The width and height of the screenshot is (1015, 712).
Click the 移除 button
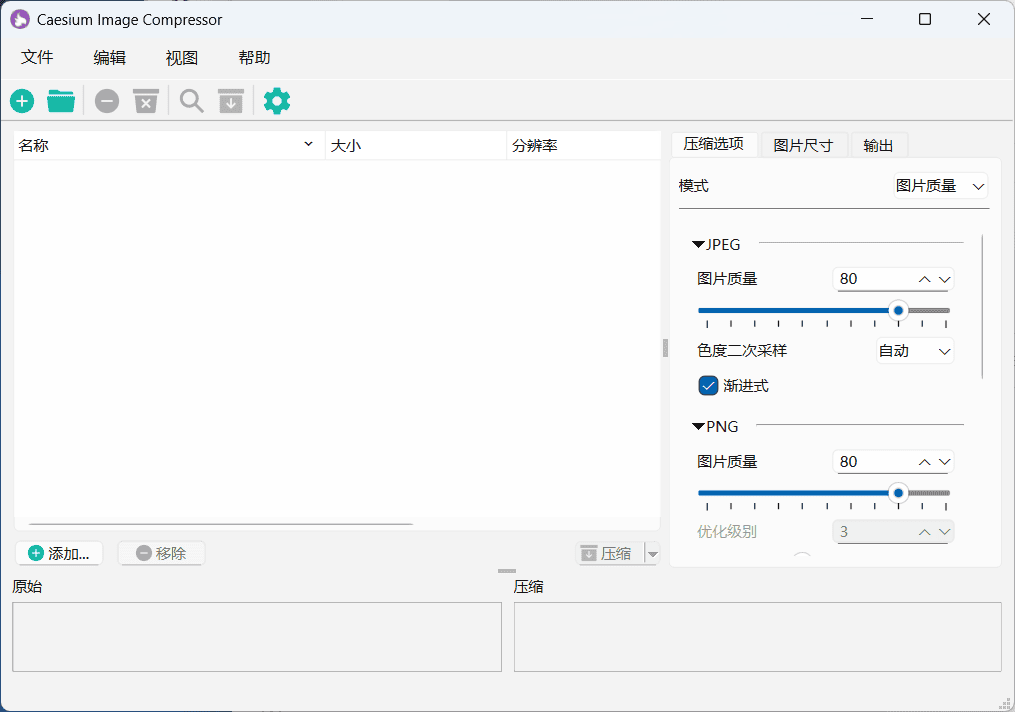coord(161,553)
